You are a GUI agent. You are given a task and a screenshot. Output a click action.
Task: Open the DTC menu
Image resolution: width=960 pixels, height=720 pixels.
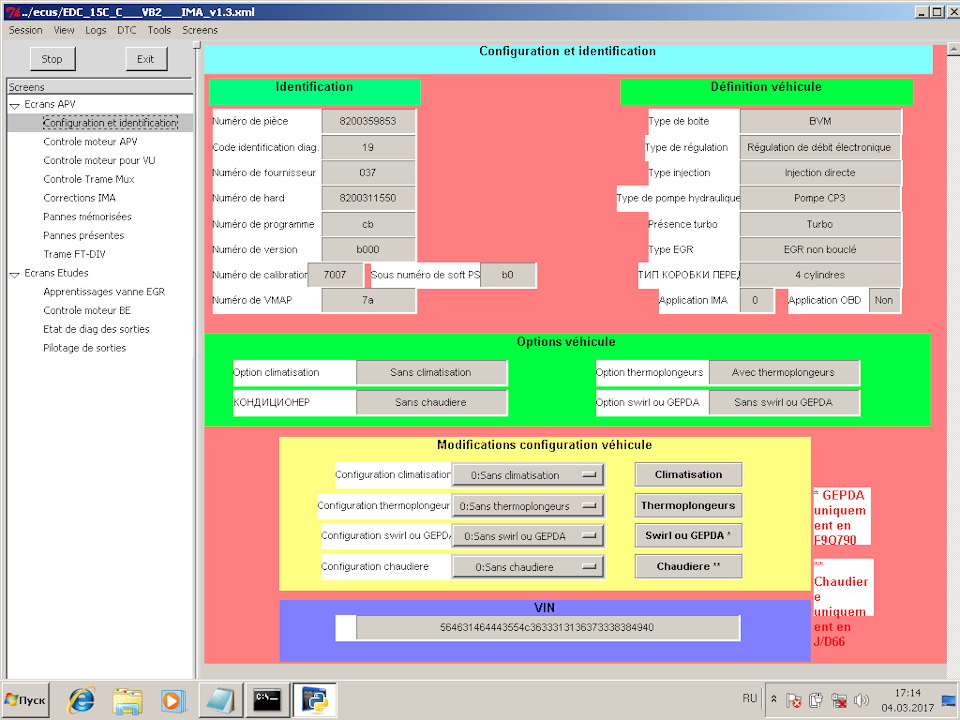[127, 30]
